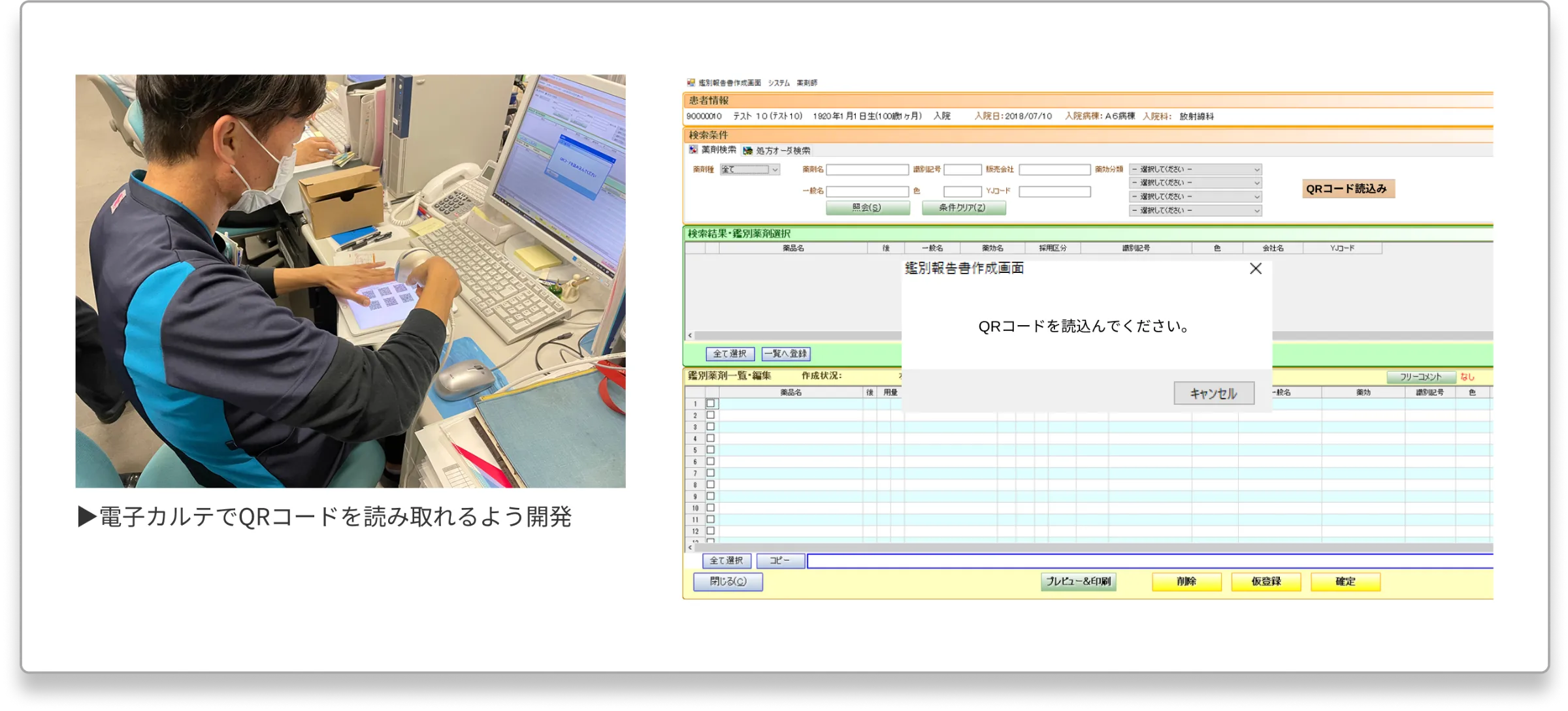Expand the first 薬効分類 dropdown
The height and width of the screenshot is (711, 1568).
pyautogui.click(x=1195, y=170)
